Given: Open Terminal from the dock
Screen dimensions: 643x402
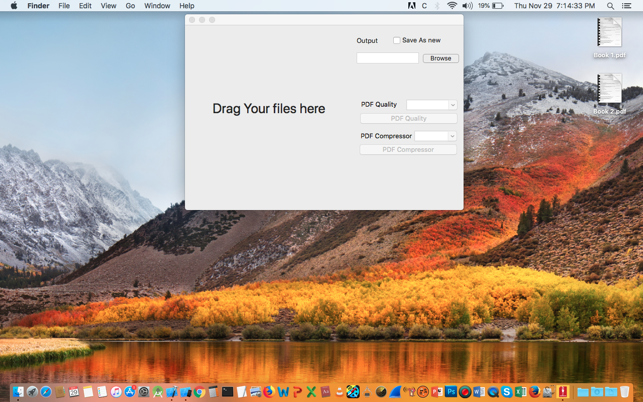Looking at the screenshot, I should 228,392.
